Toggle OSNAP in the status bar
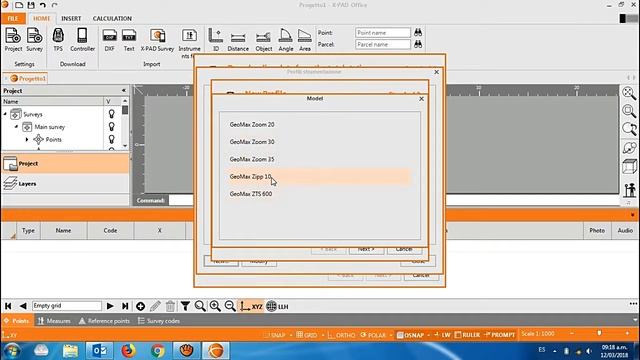Screen dimensions: 640x360 click(411, 335)
